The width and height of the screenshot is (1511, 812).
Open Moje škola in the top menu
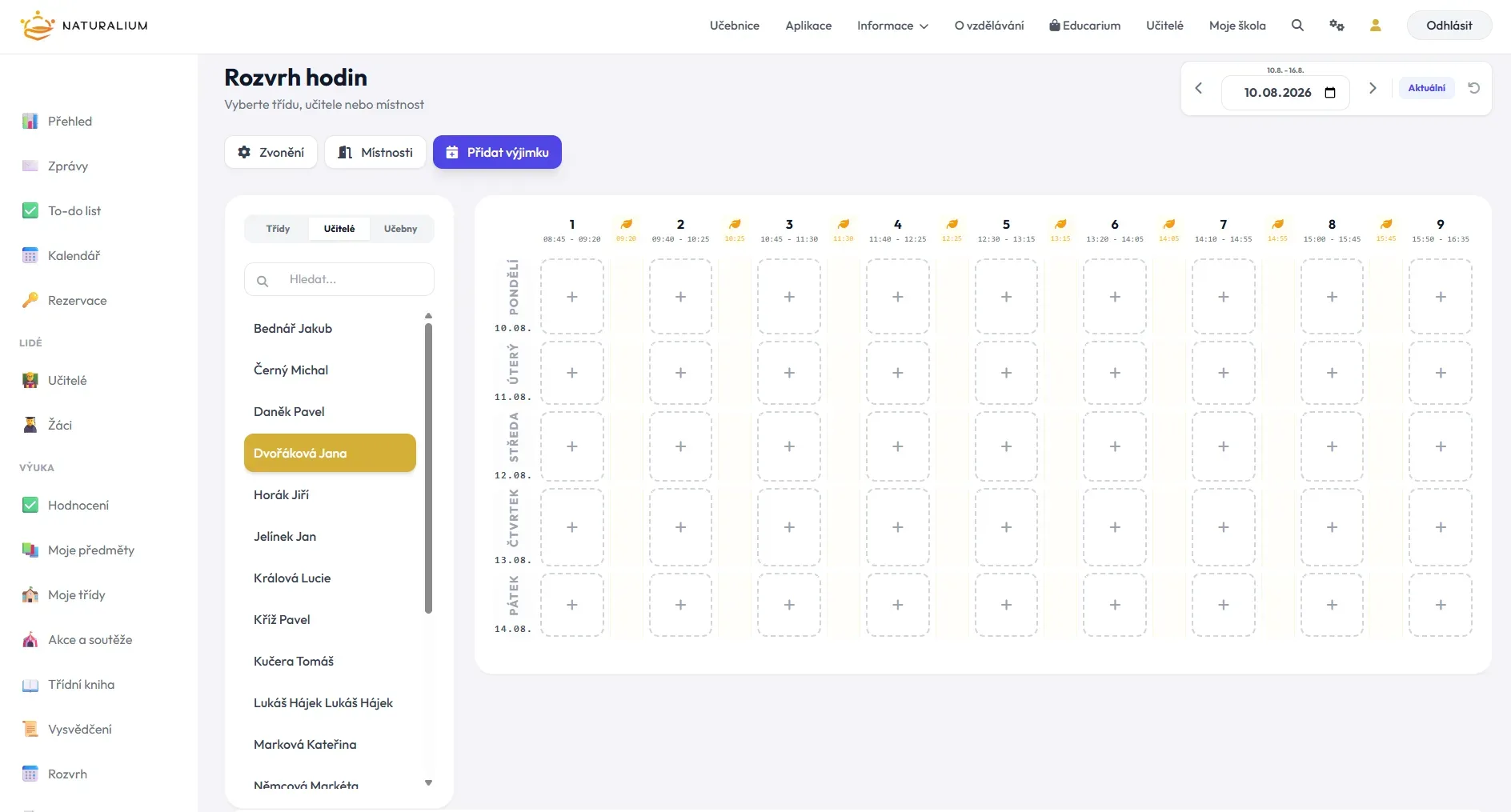[1237, 26]
